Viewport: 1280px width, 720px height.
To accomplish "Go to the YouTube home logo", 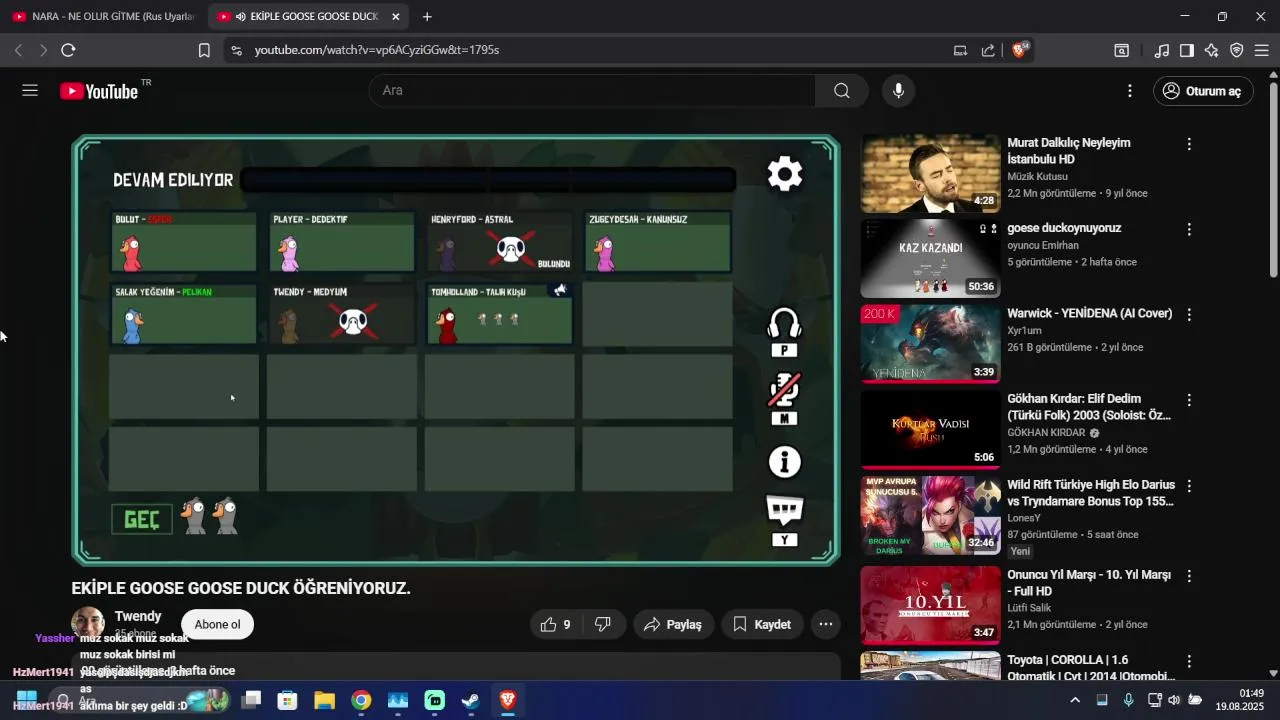I will coord(98,91).
